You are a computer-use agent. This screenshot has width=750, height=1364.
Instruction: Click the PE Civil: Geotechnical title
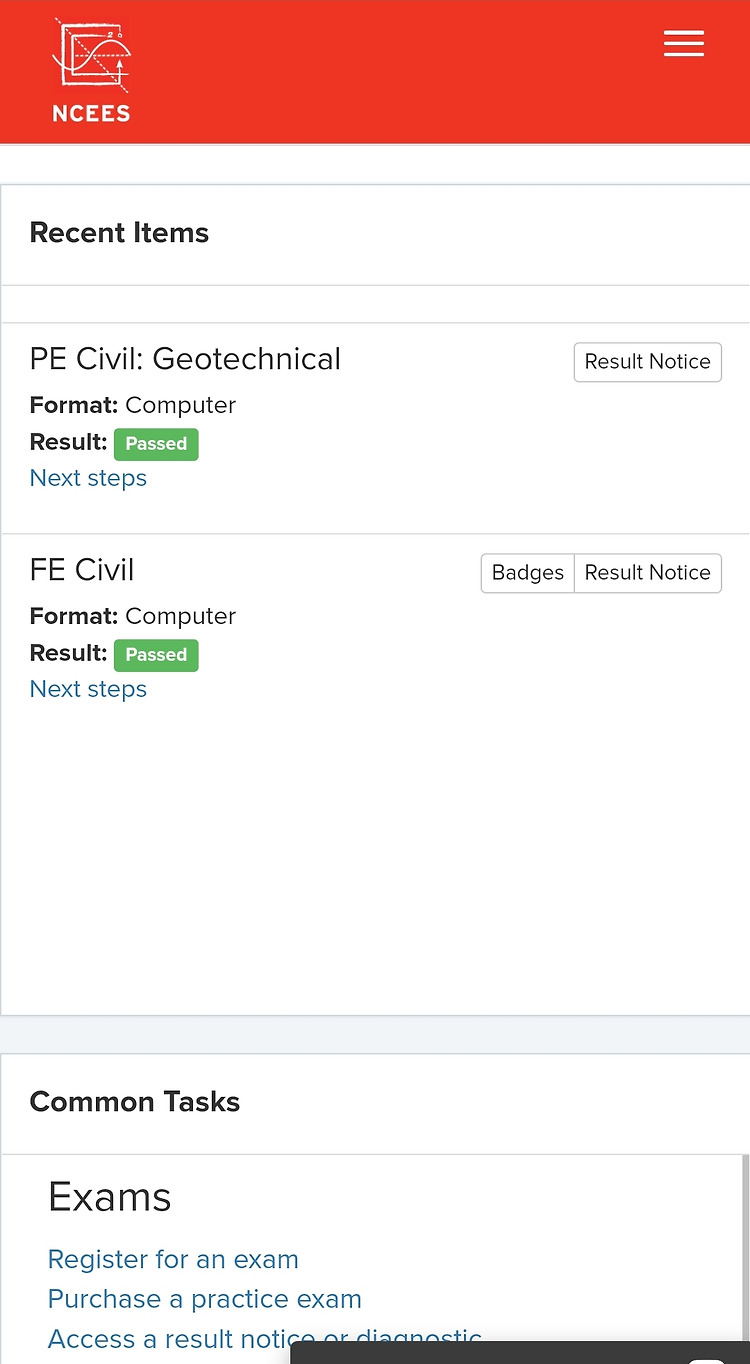pyautogui.click(x=185, y=359)
